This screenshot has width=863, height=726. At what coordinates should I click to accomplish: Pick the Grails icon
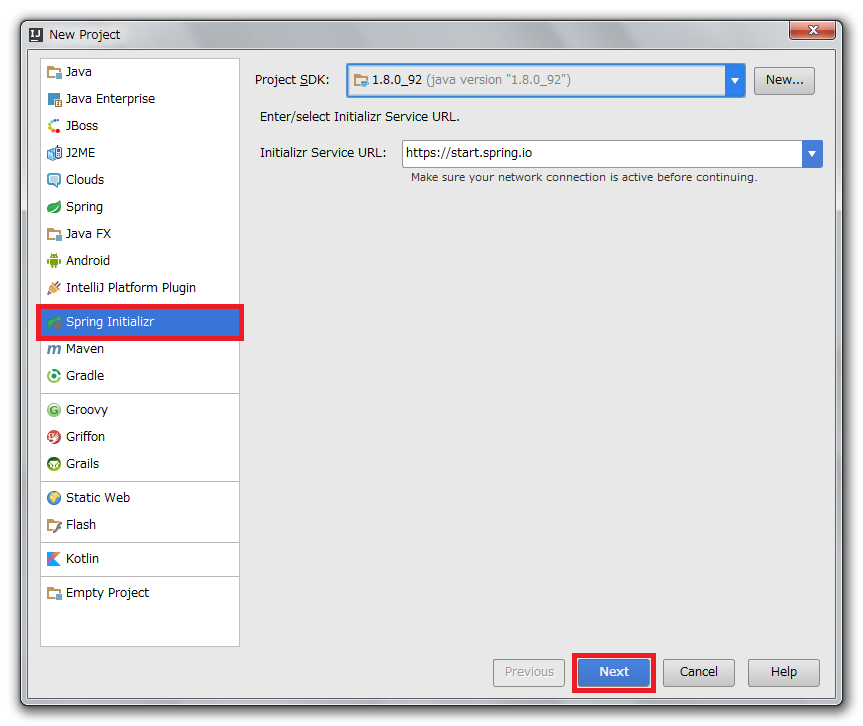coord(54,464)
